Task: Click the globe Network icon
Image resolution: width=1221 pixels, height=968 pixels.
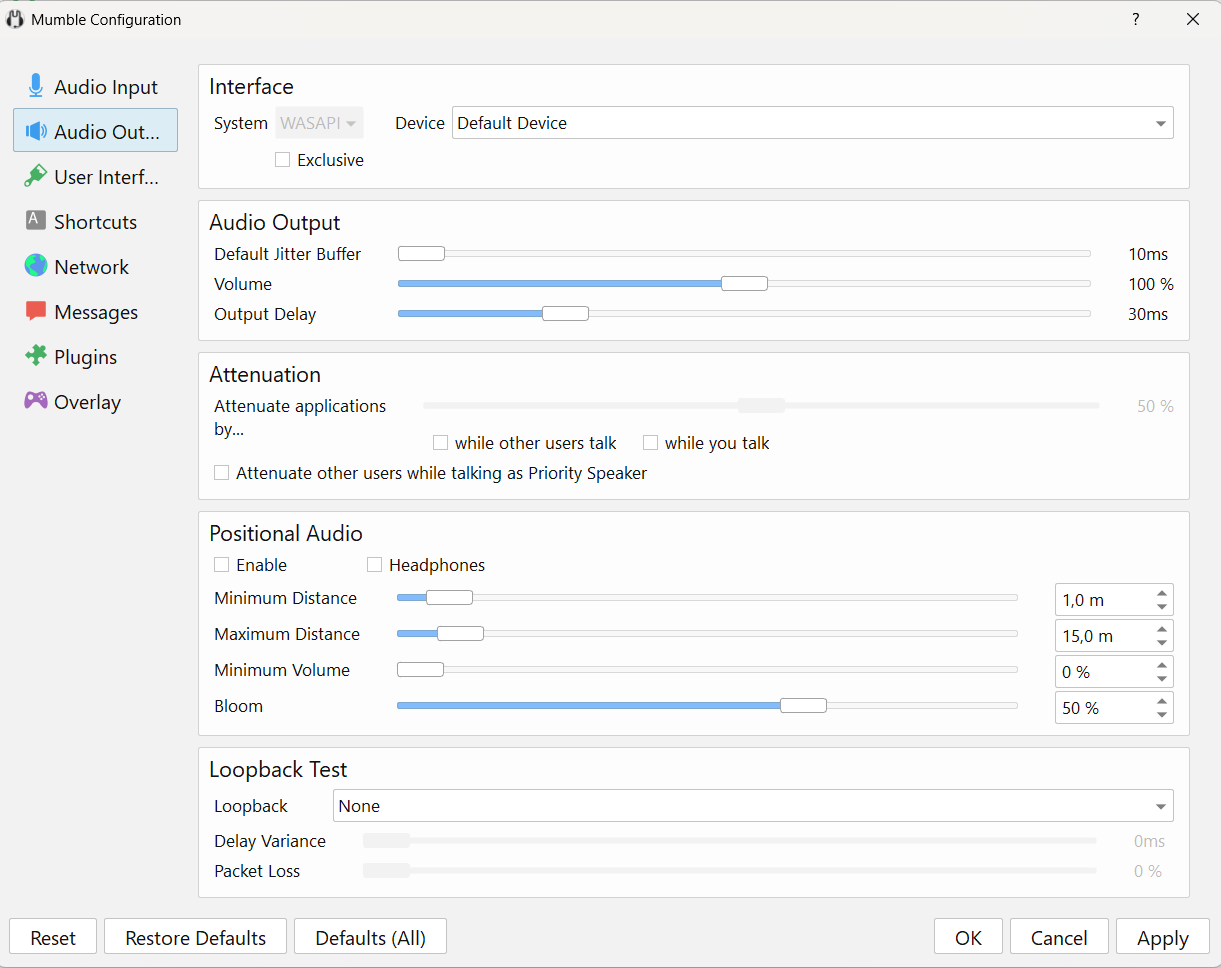Action: (x=36, y=266)
